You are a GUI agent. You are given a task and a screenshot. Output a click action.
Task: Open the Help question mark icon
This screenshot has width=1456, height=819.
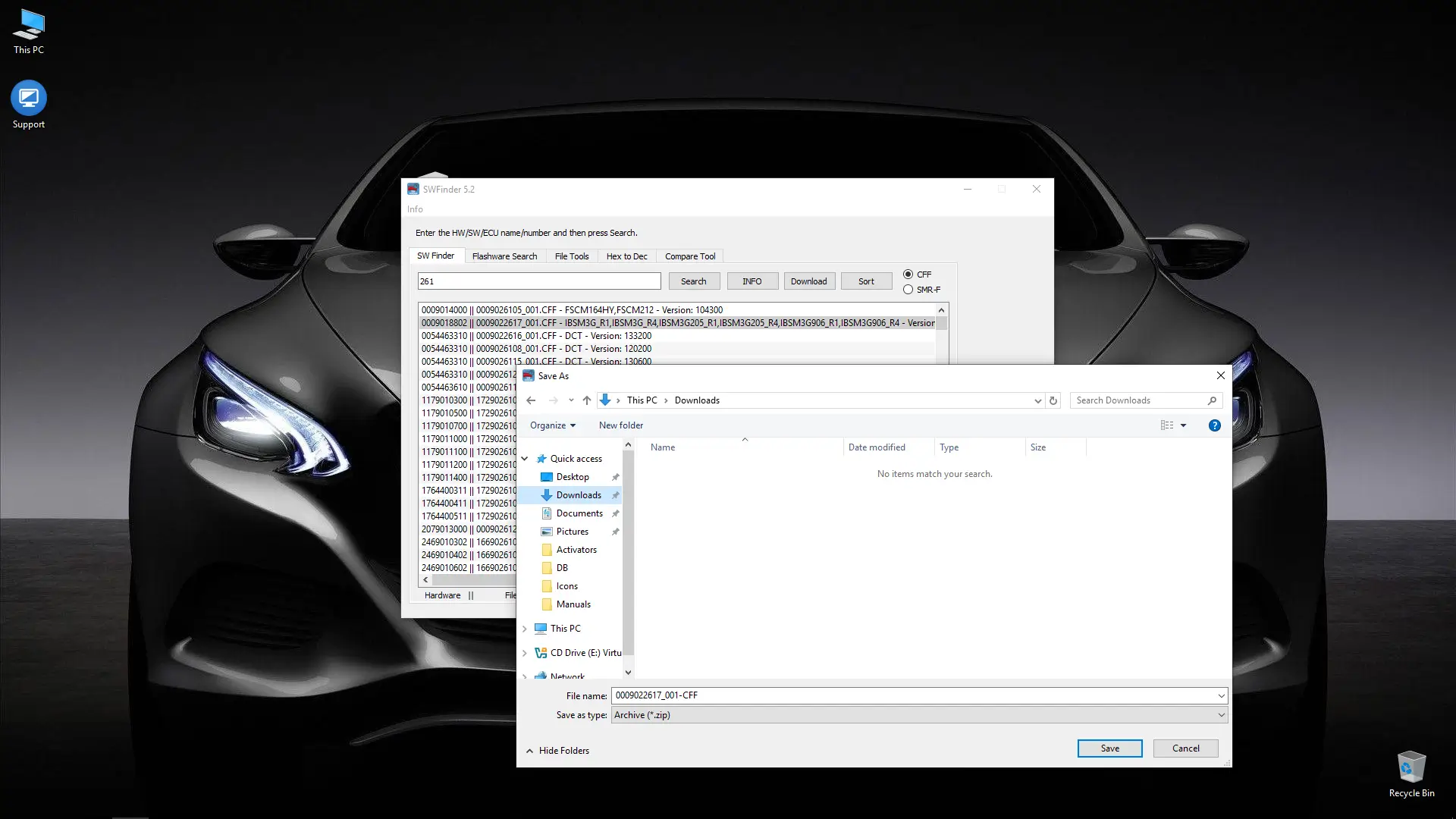point(1214,425)
